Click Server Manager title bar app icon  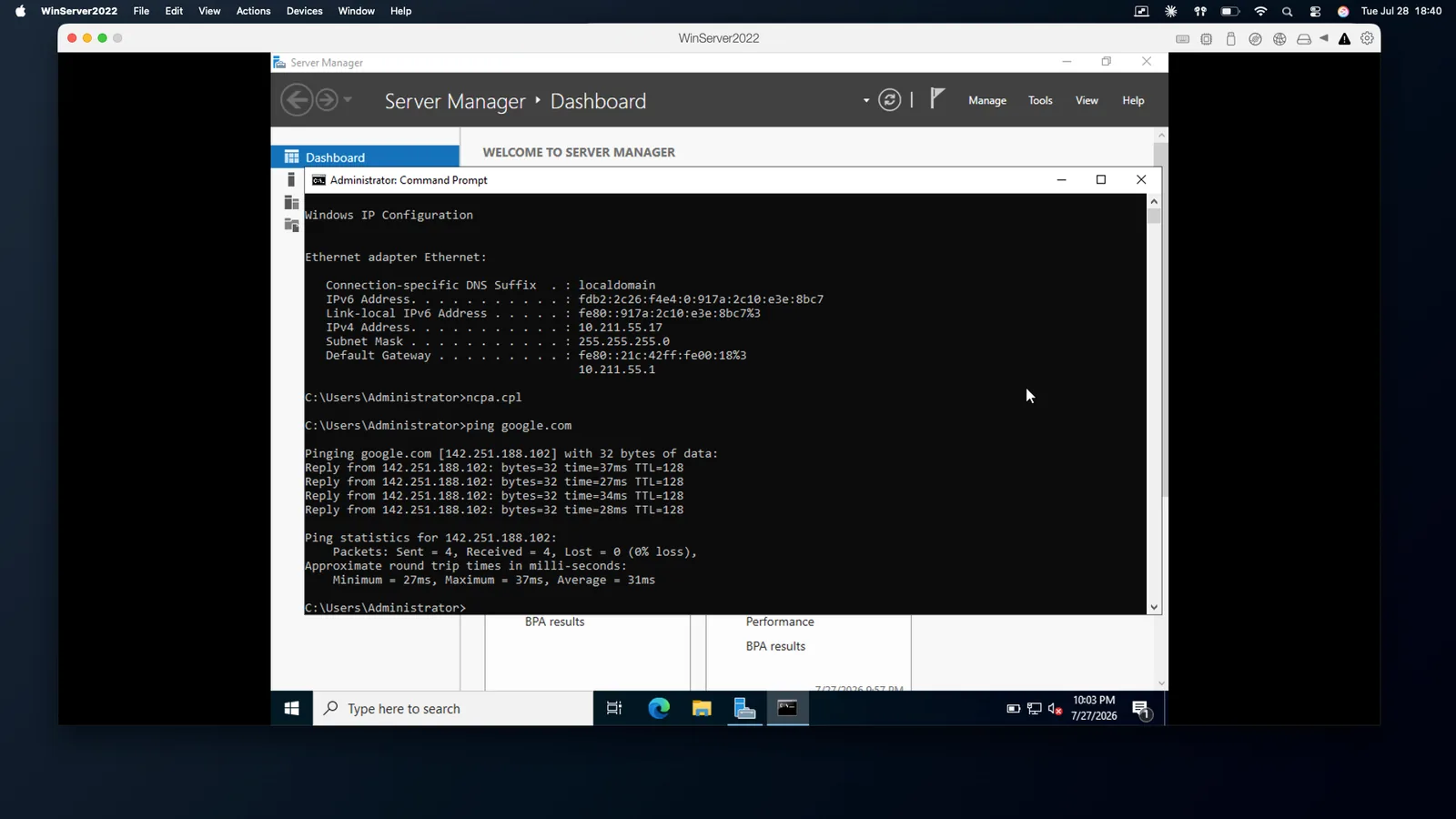[x=279, y=62]
